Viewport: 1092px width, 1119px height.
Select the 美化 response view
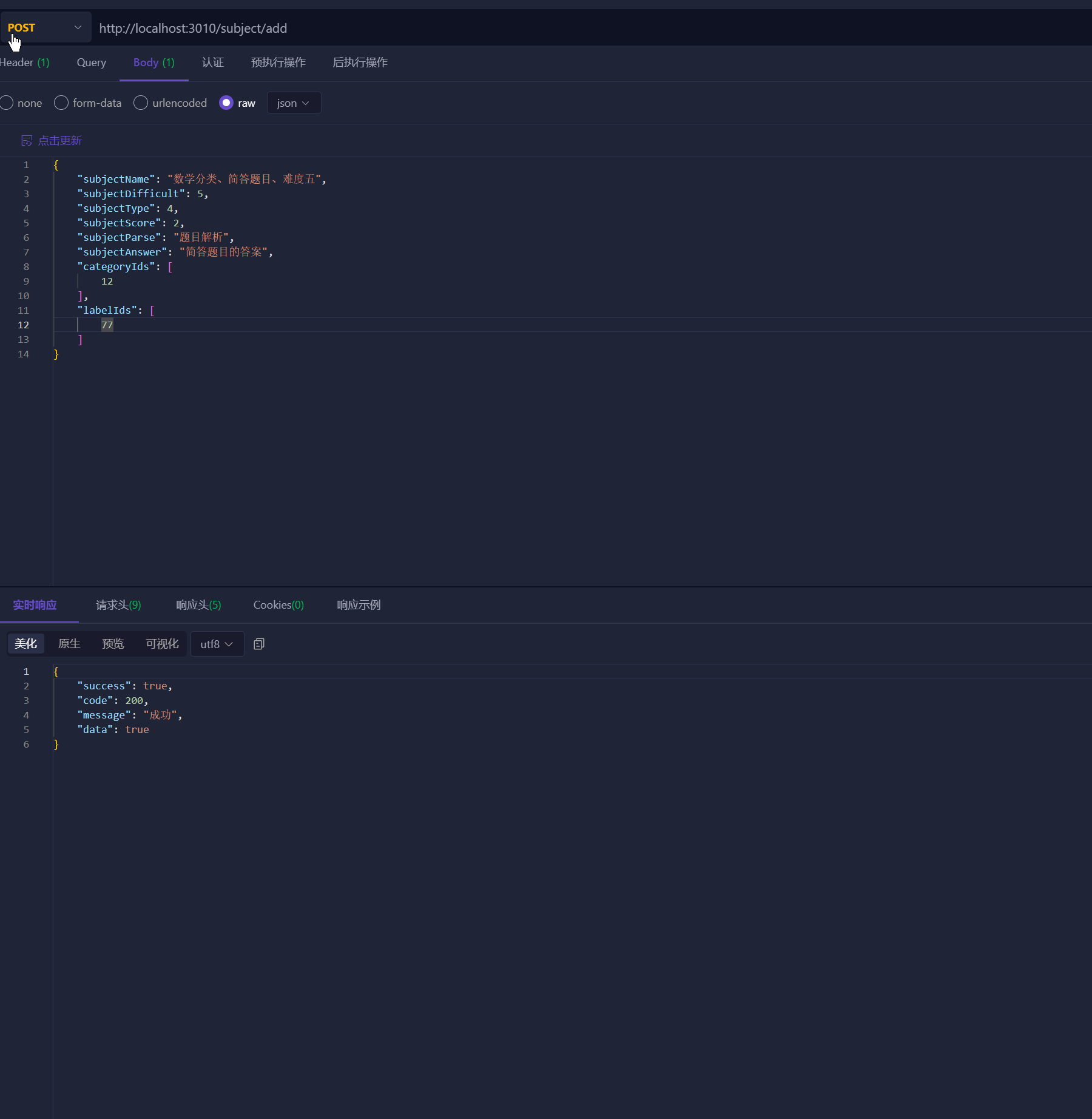click(x=25, y=644)
